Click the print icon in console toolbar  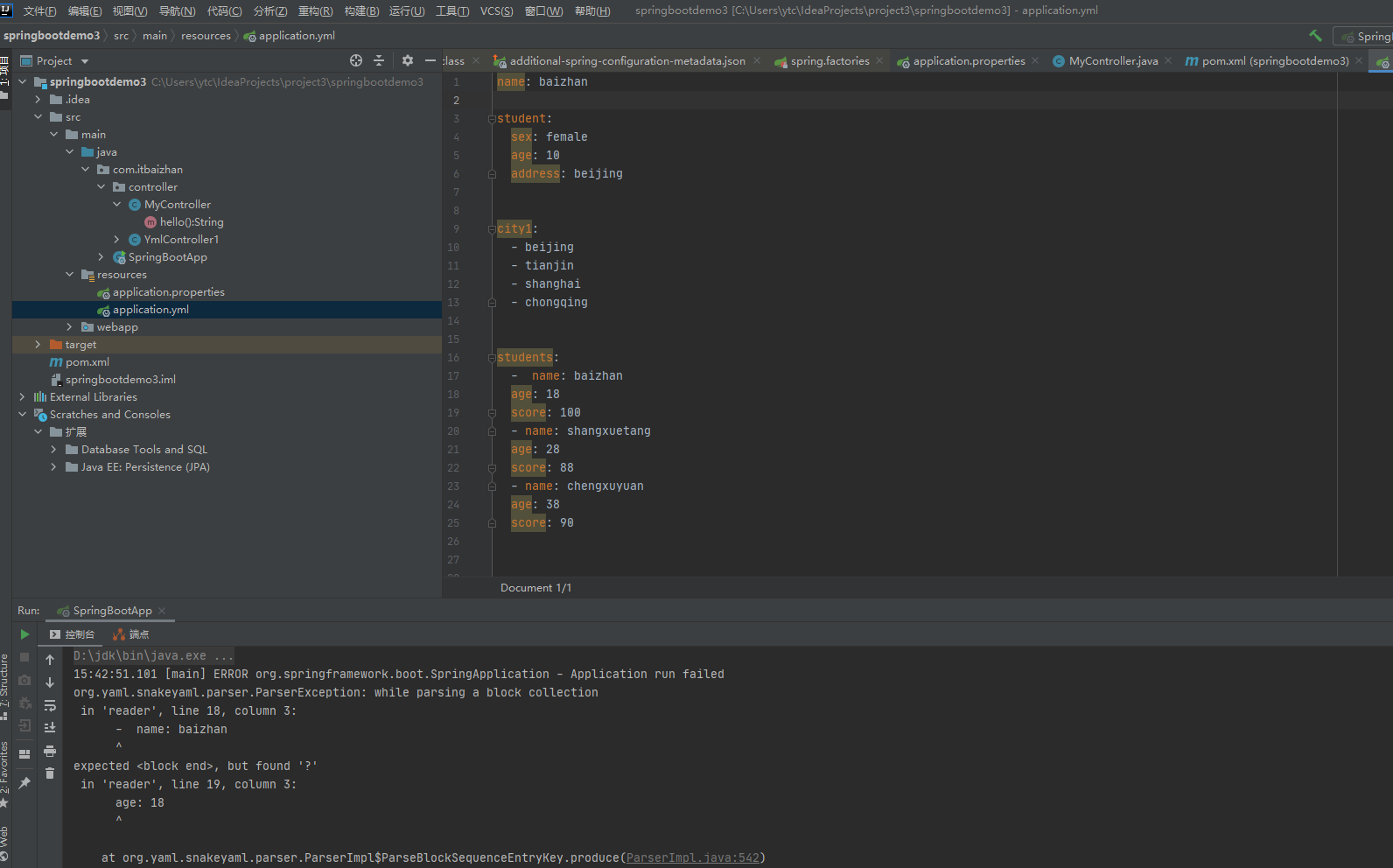(x=50, y=751)
